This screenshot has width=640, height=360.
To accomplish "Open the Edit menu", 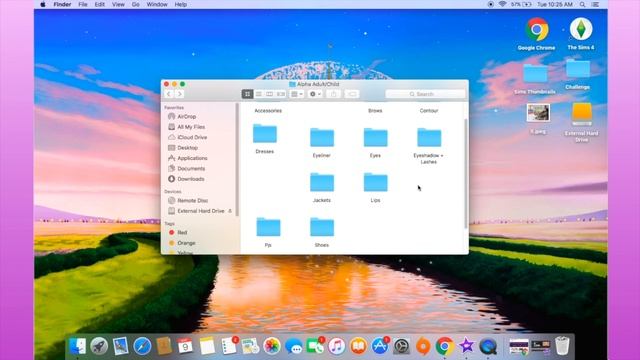I will coord(100,4).
